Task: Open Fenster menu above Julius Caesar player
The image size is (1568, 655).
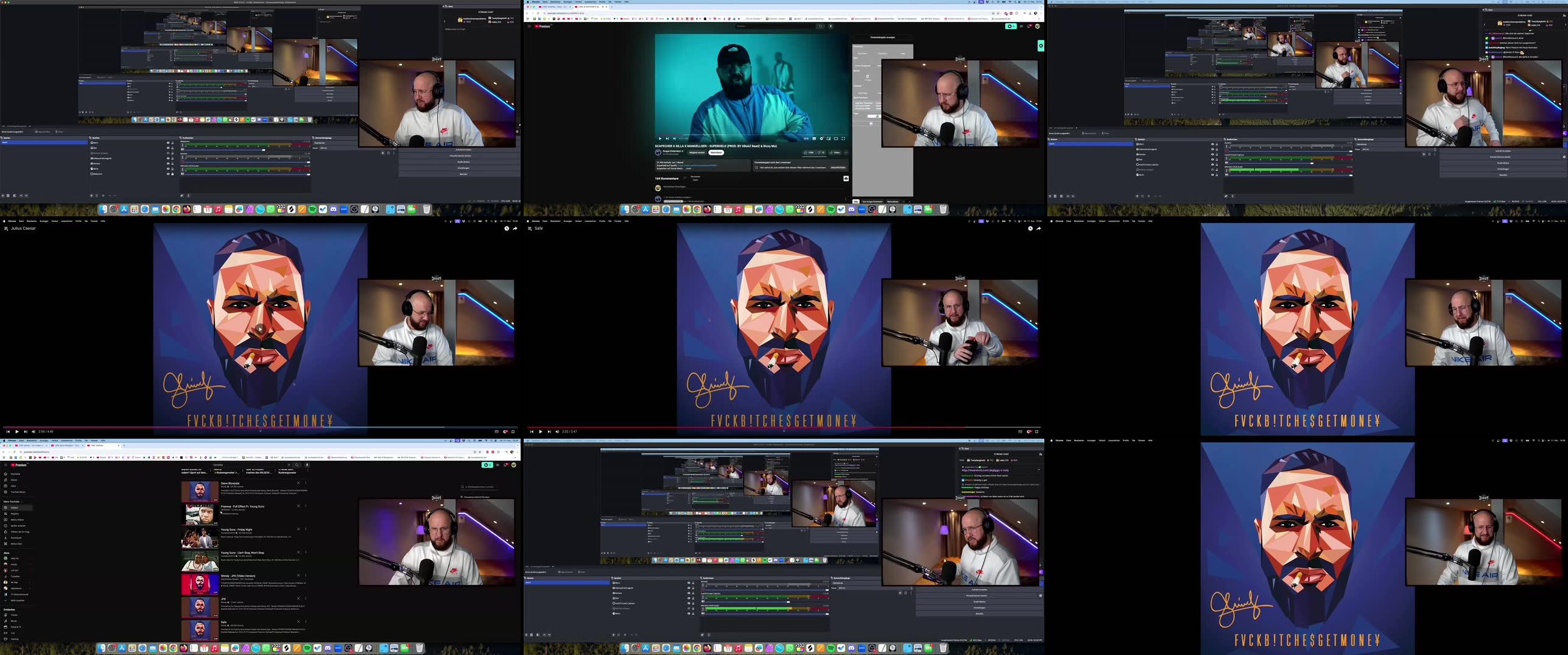Action: 94,221
